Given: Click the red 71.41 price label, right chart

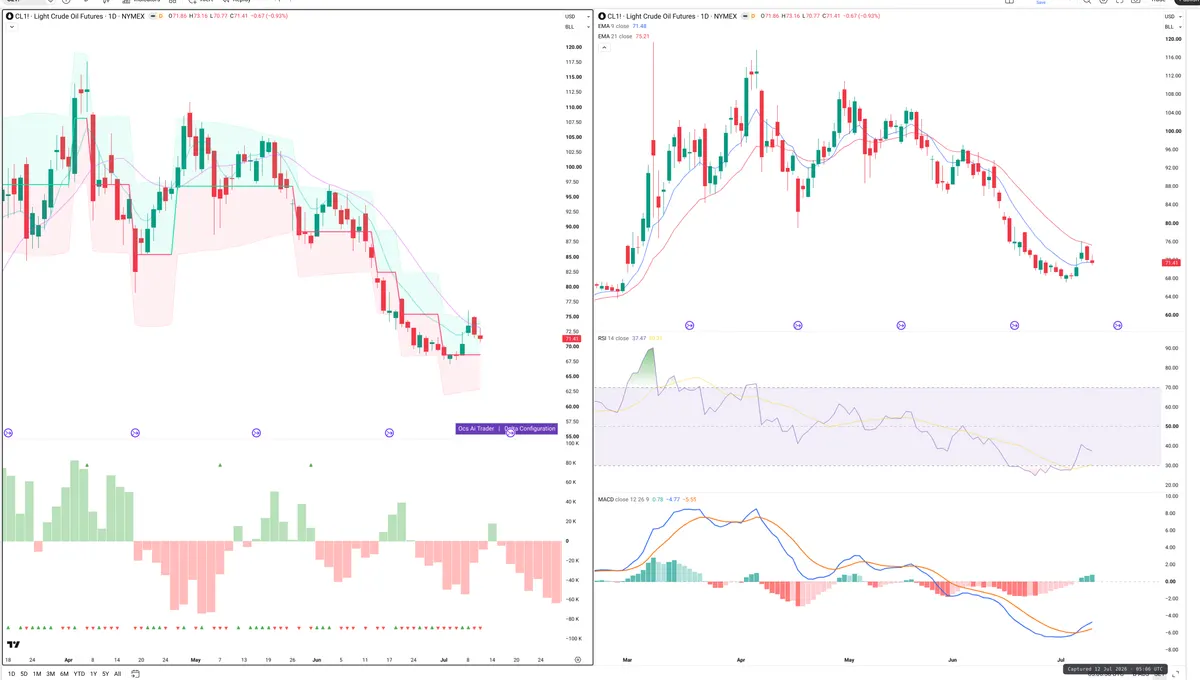Looking at the screenshot, I should coord(1172,262).
